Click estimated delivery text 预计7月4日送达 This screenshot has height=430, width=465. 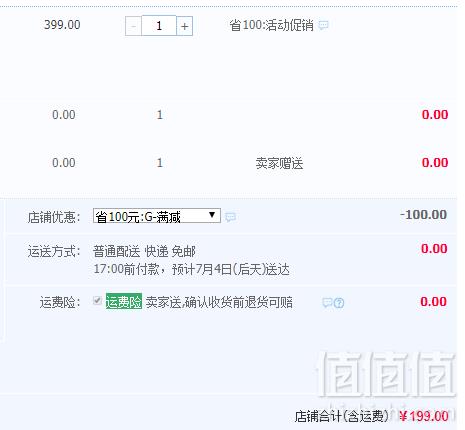point(231,269)
